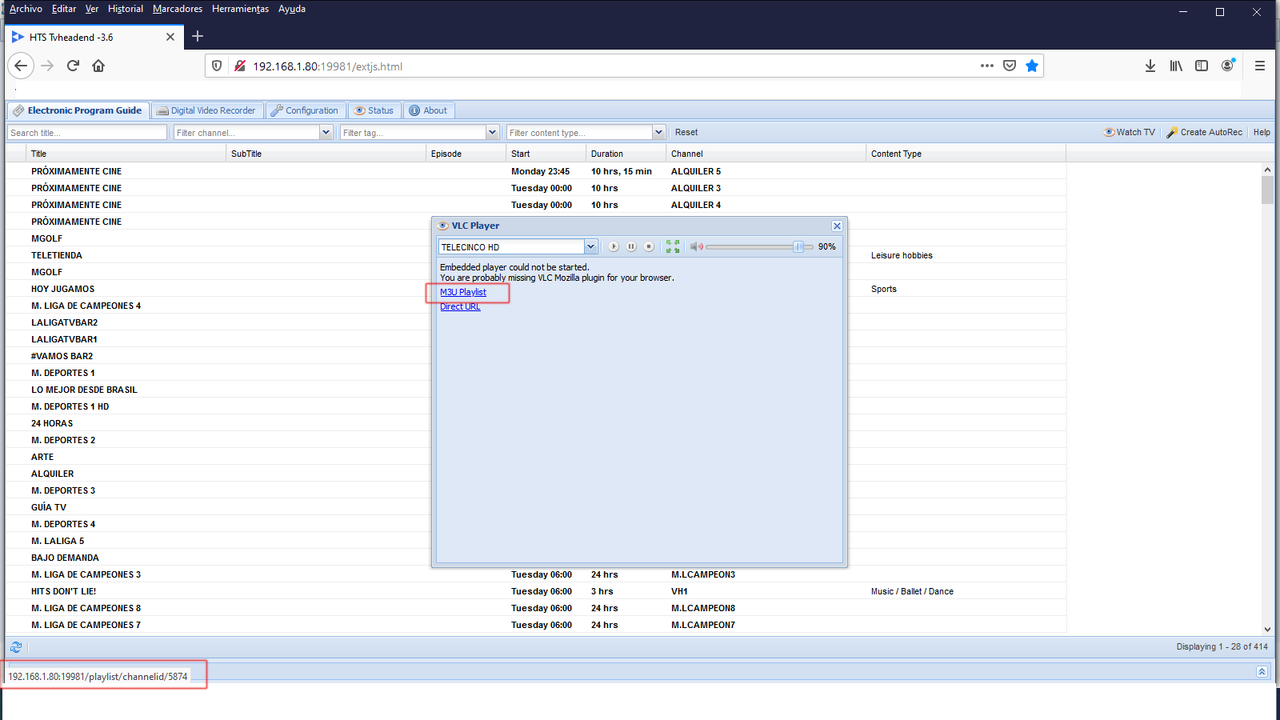Open the Filter tag dropdown arrow
This screenshot has width=1280, height=720.
coord(492,132)
